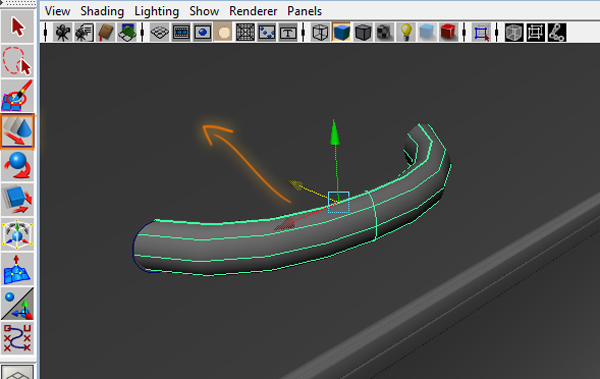Open the Show panel menu

(204, 11)
